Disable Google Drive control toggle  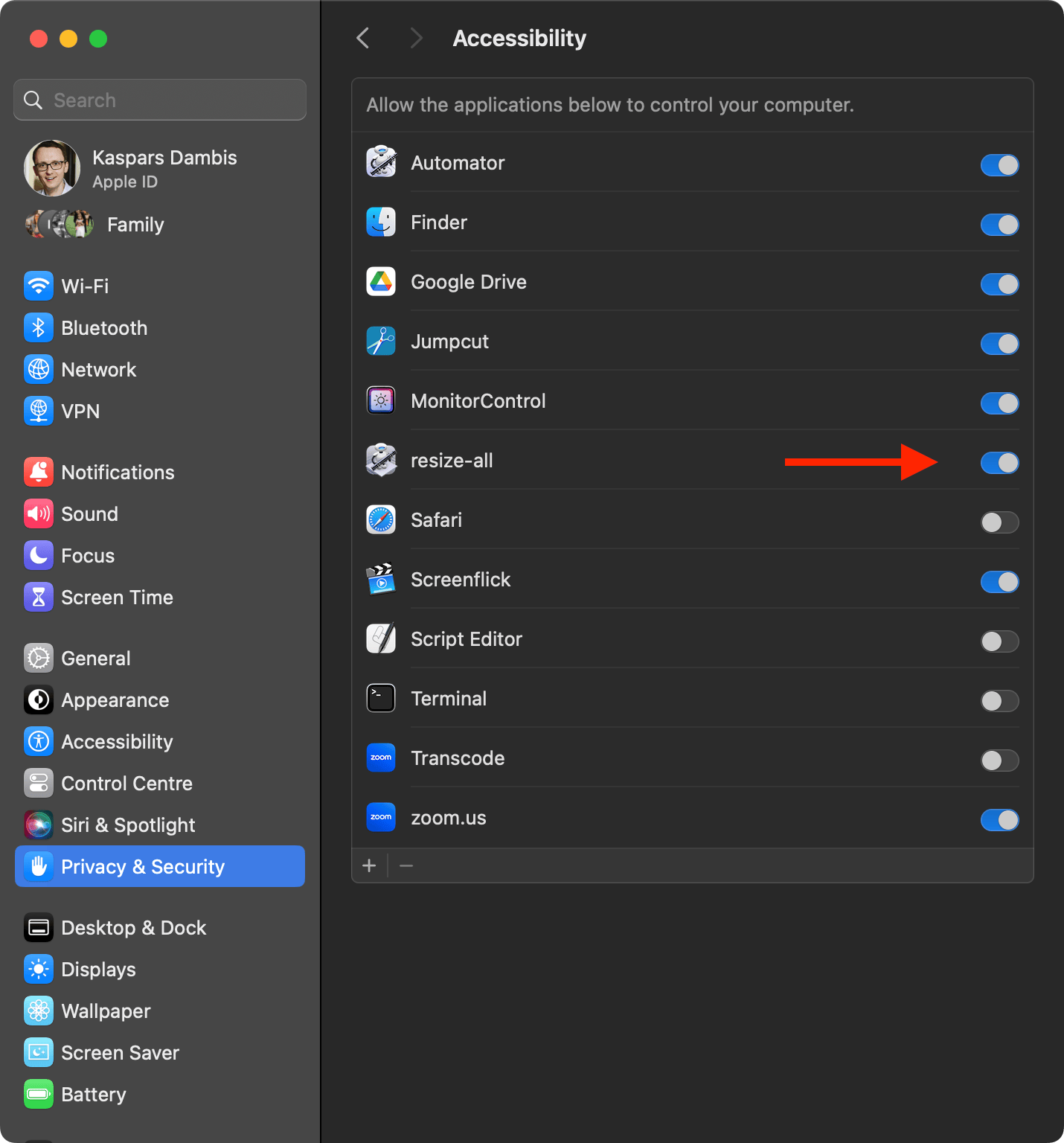pos(999,284)
